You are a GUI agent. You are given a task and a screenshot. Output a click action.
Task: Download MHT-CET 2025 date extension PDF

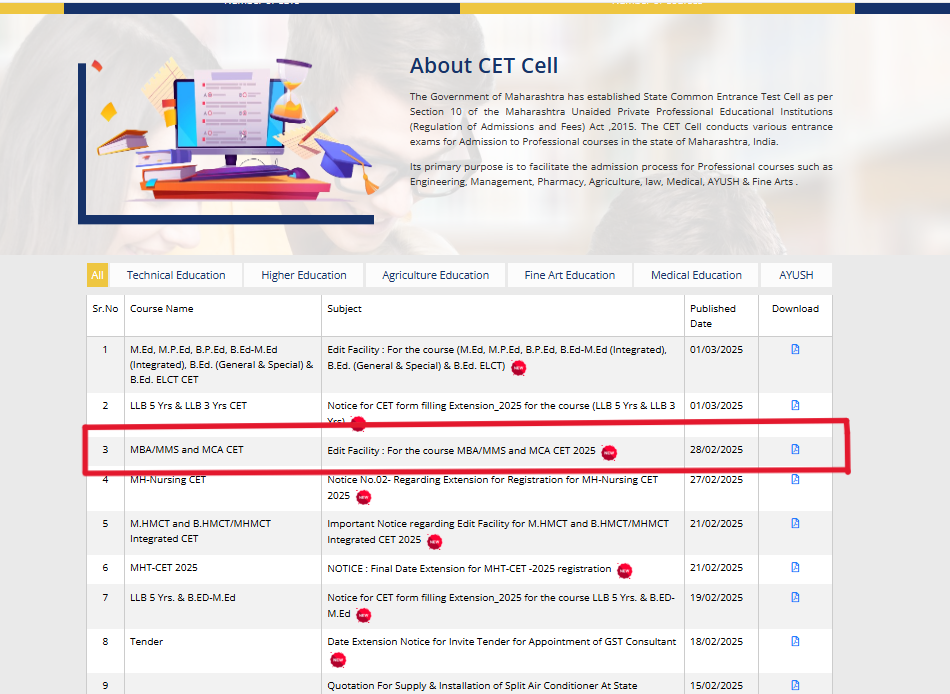(x=795, y=567)
